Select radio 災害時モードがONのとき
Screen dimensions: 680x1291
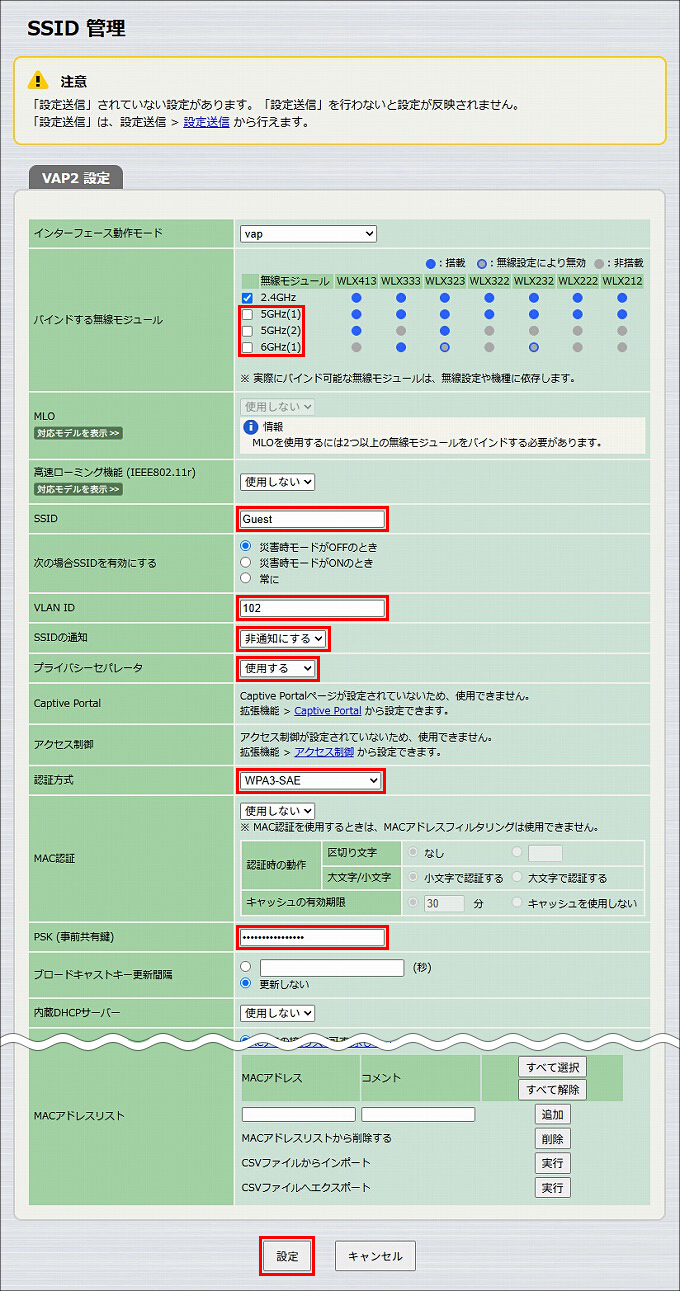(x=246, y=562)
